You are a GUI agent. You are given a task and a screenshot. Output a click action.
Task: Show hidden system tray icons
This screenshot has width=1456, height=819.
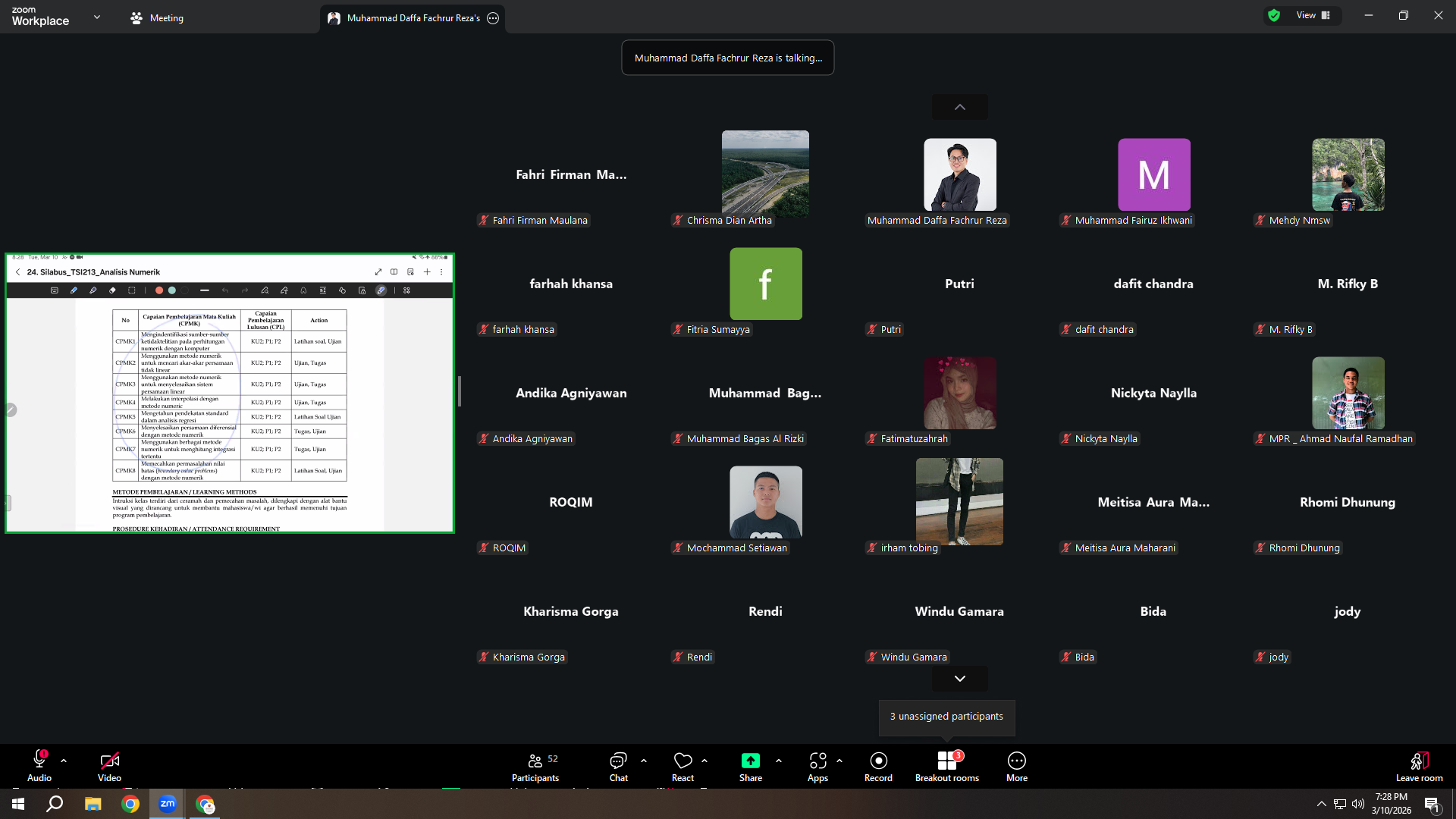tap(1321, 804)
